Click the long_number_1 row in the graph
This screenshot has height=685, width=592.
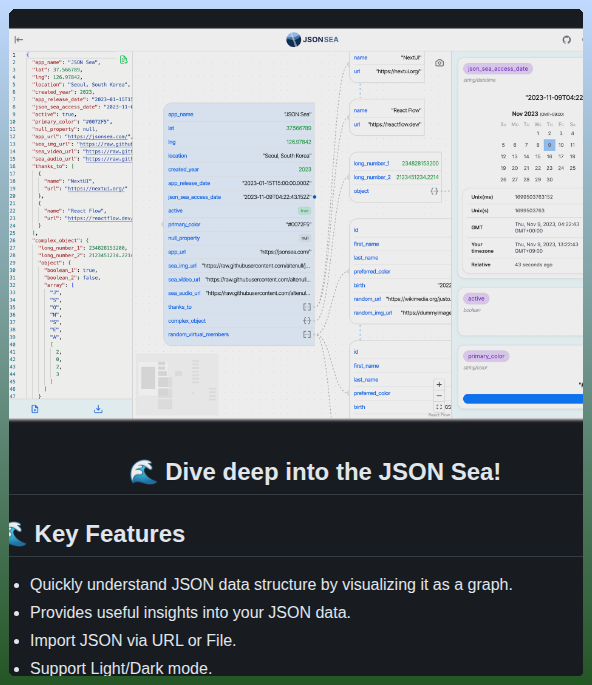396,163
